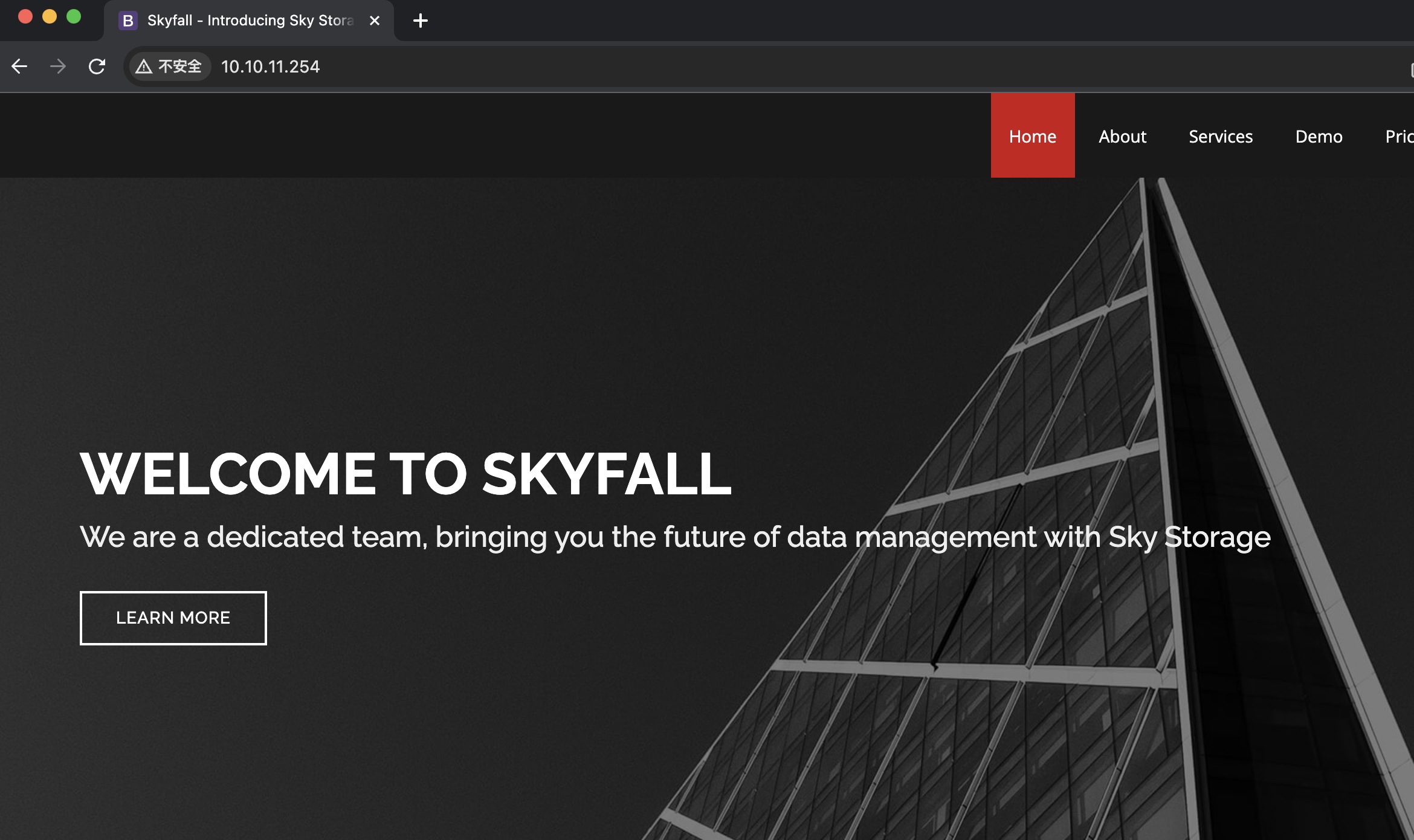Click the browser forward arrow
Screen dimensions: 1414x840
click(x=58, y=66)
